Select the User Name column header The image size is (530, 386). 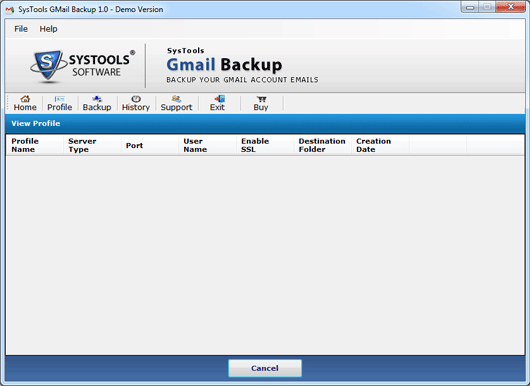[208, 145]
